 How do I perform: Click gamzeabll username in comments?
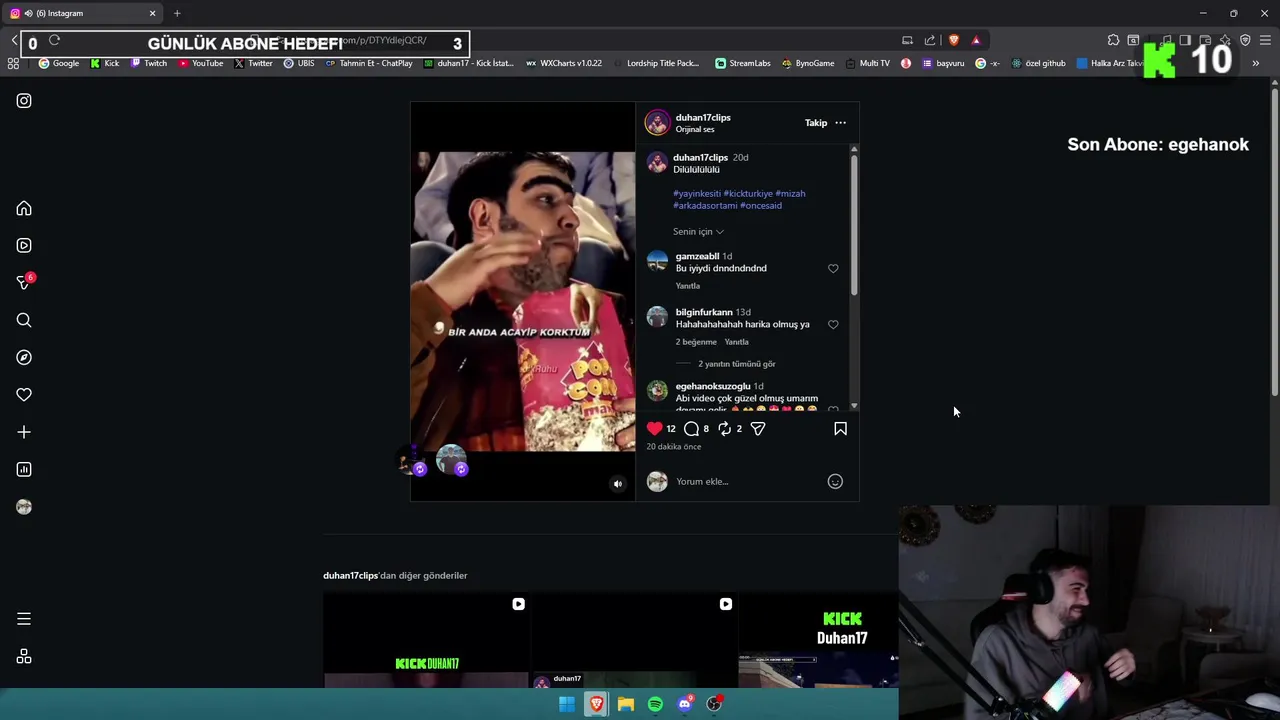(697, 256)
